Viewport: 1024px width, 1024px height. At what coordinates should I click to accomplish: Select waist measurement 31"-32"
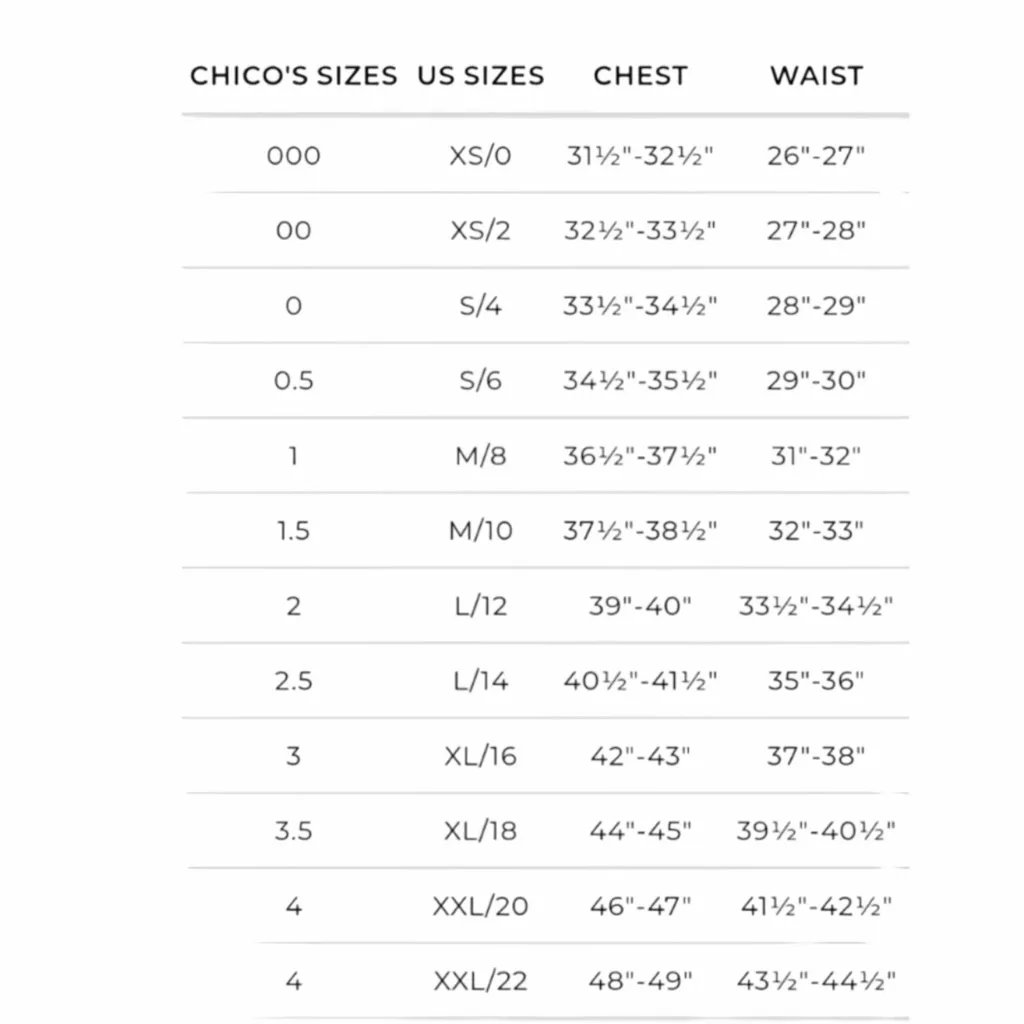[816, 456]
